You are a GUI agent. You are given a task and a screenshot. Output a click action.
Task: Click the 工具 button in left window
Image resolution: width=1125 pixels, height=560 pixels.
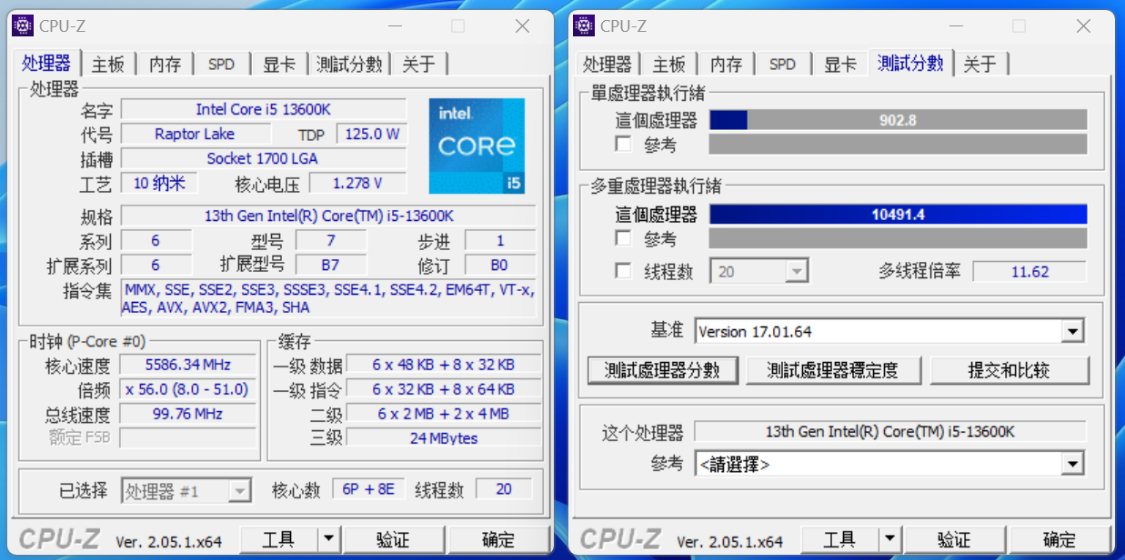click(x=278, y=539)
